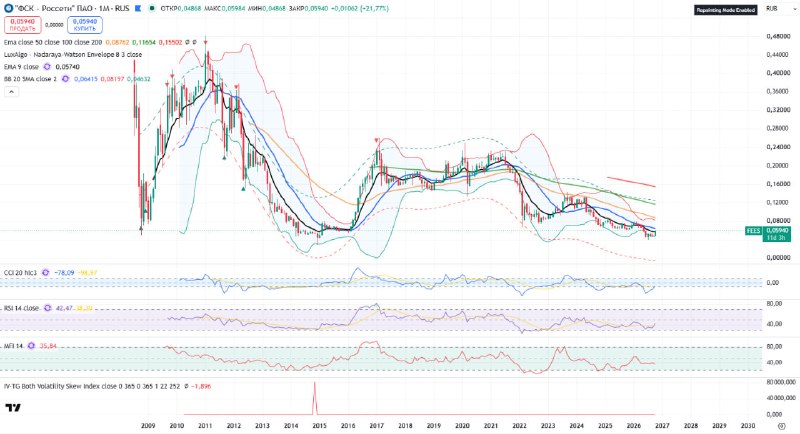Click the spread value 0,00000
The height and width of the screenshot is (434, 800).
(54, 24)
